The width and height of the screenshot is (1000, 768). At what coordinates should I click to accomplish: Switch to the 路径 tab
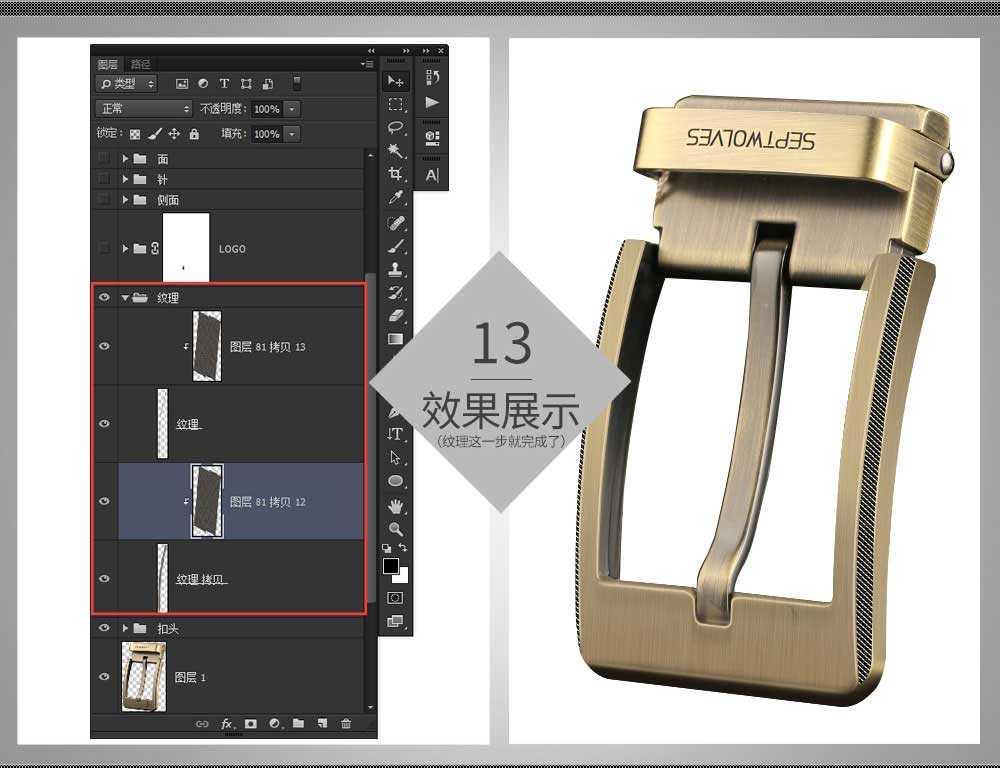[x=140, y=64]
